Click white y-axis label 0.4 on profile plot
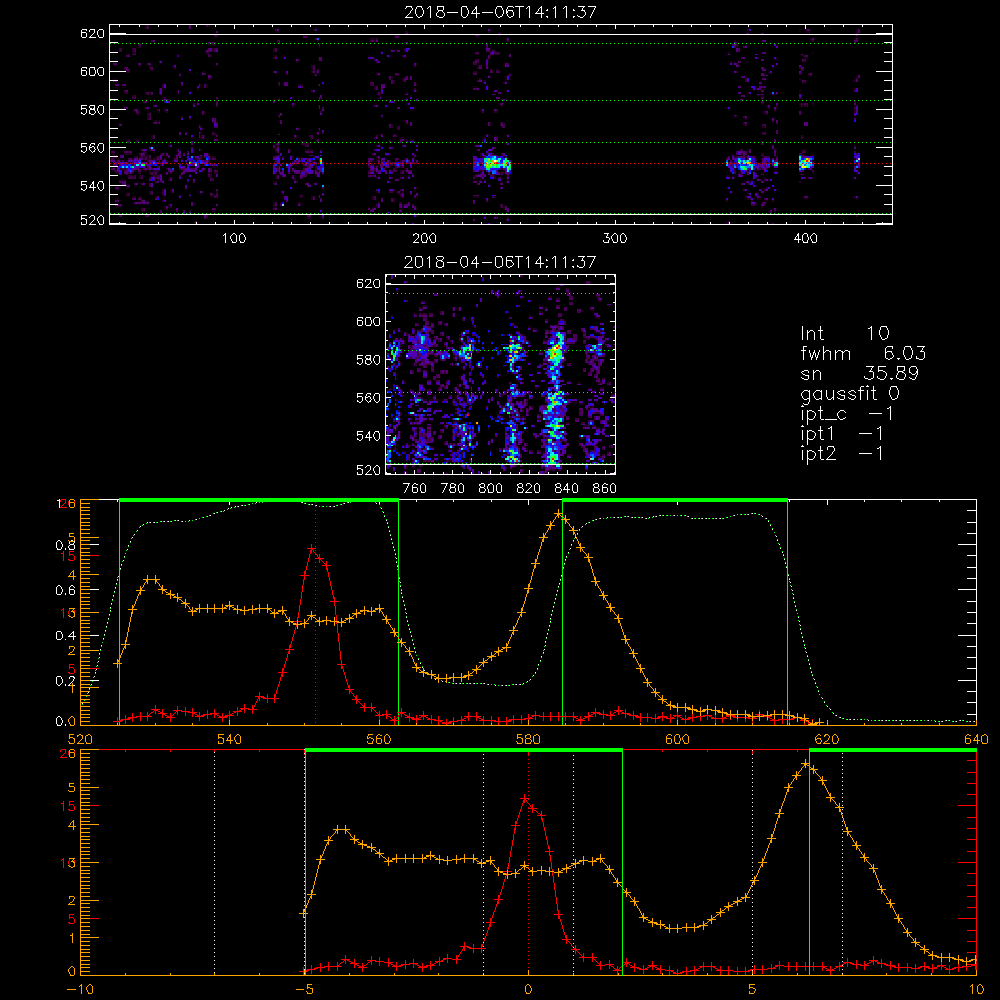 (x=66, y=636)
